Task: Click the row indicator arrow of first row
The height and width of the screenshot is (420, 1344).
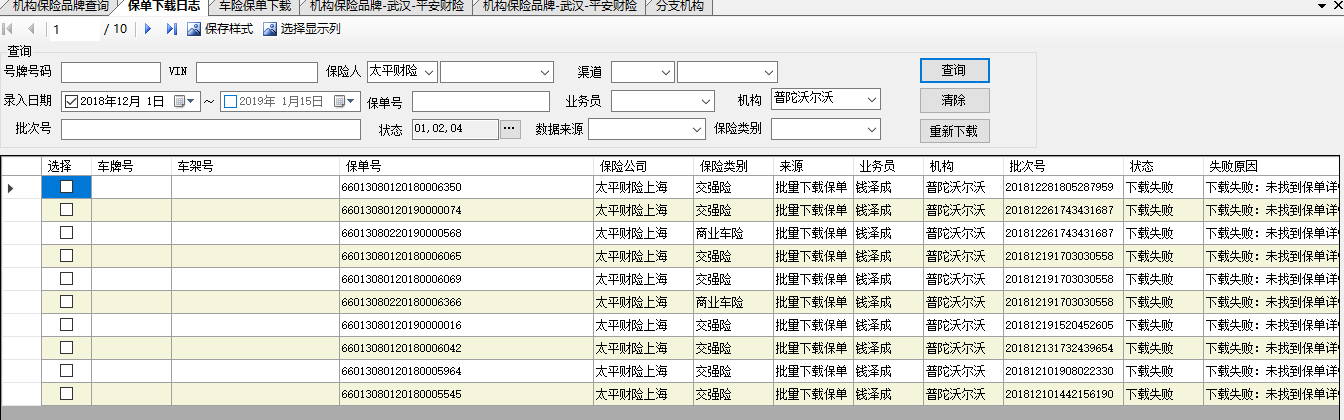Action: pos(11,187)
